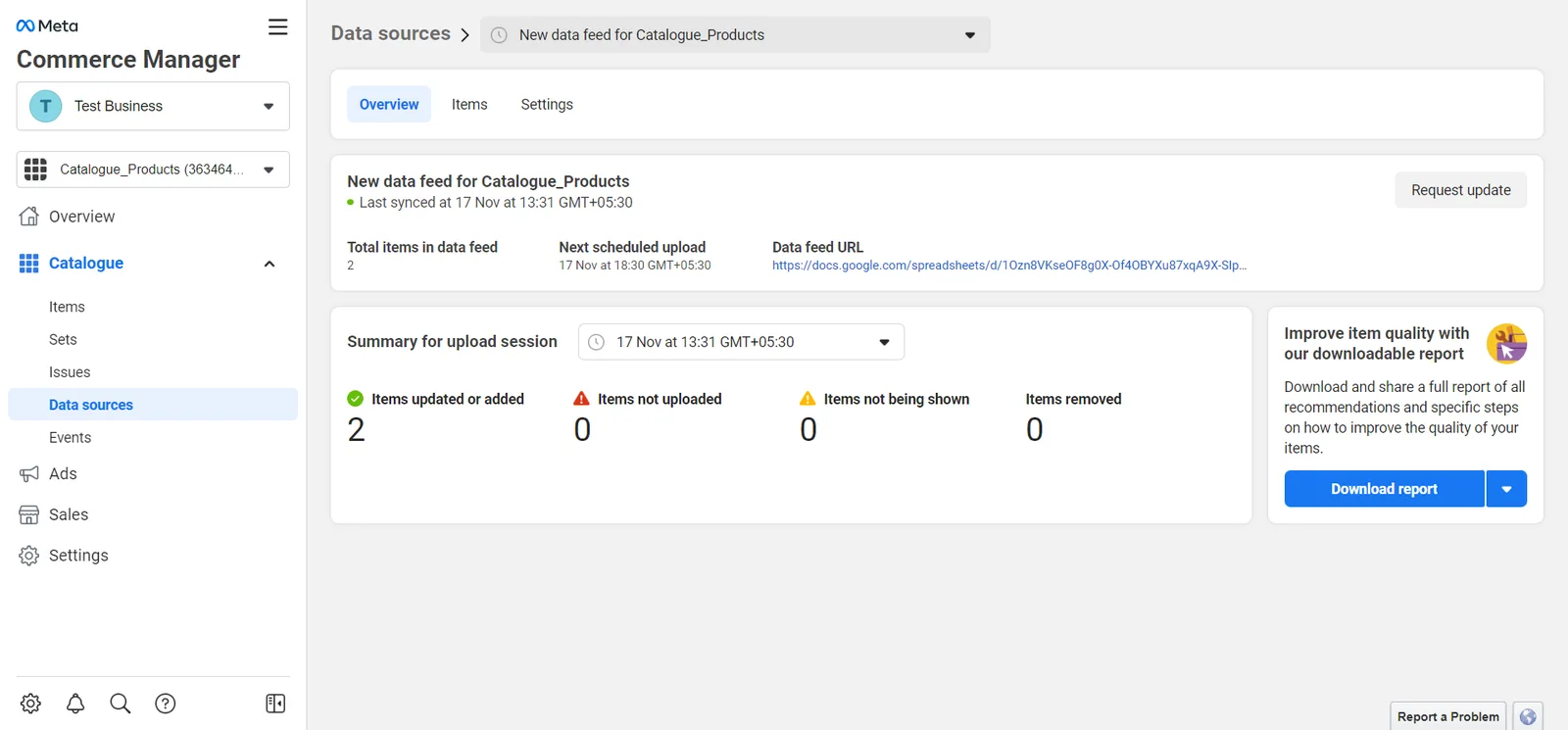Click the Items updated or added green check

tap(355, 399)
